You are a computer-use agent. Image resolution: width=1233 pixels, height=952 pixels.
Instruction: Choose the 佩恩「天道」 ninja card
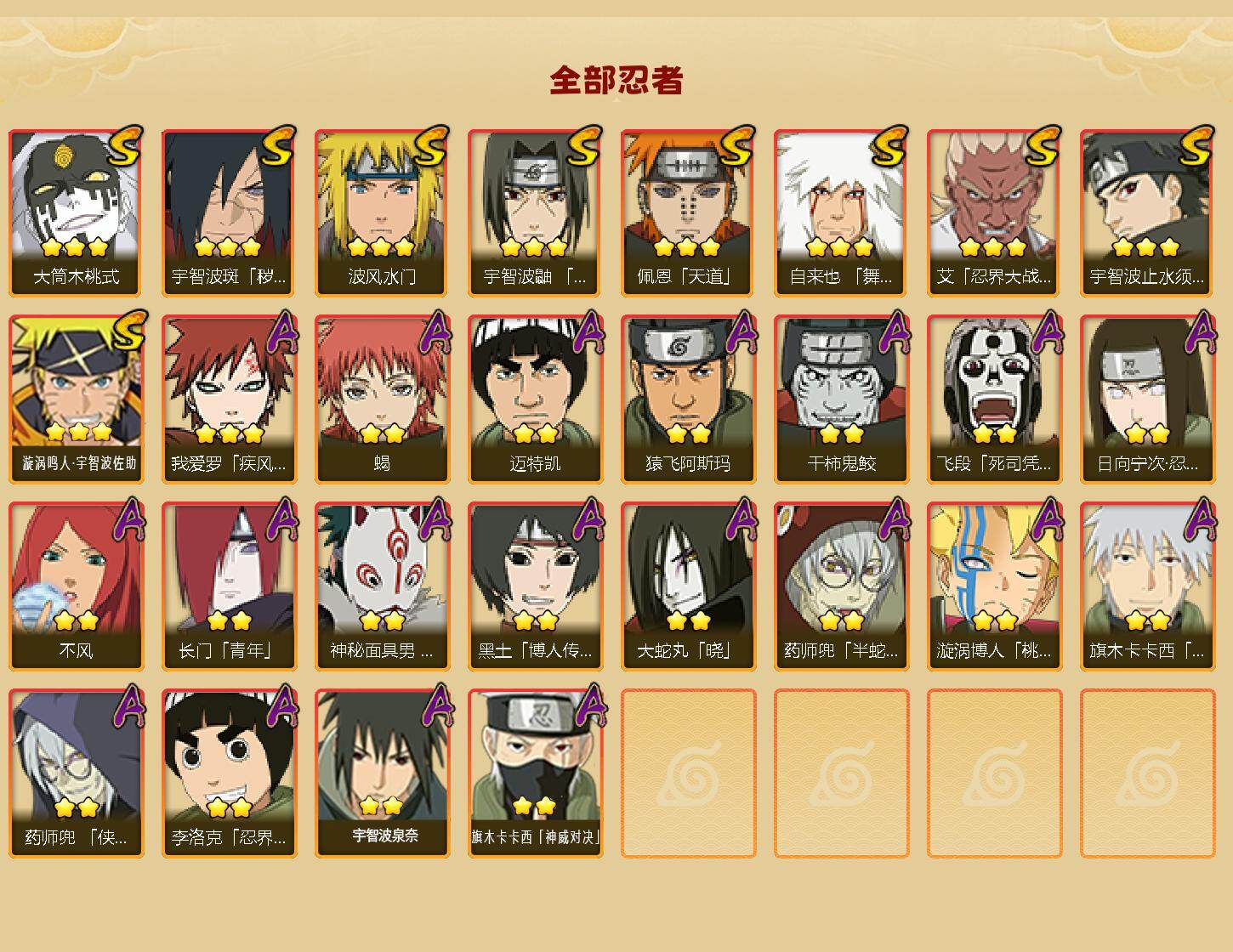point(689,212)
